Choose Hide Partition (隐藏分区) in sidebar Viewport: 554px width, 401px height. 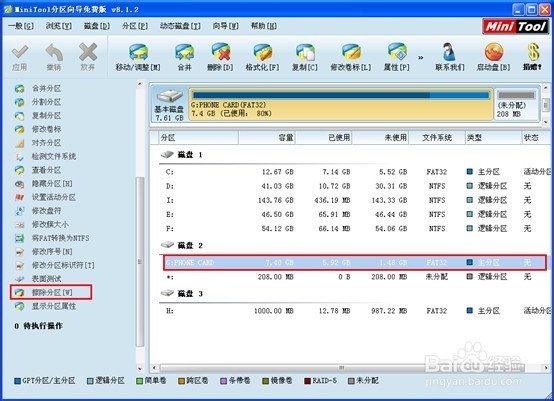52,183
